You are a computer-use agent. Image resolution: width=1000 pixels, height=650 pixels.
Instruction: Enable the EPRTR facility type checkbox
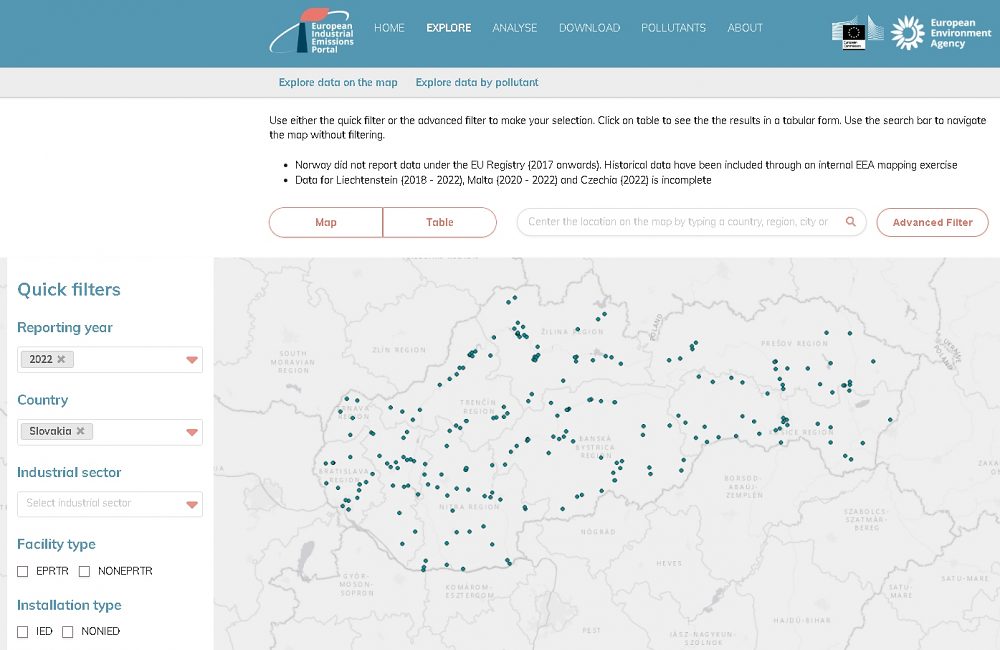click(23, 571)
